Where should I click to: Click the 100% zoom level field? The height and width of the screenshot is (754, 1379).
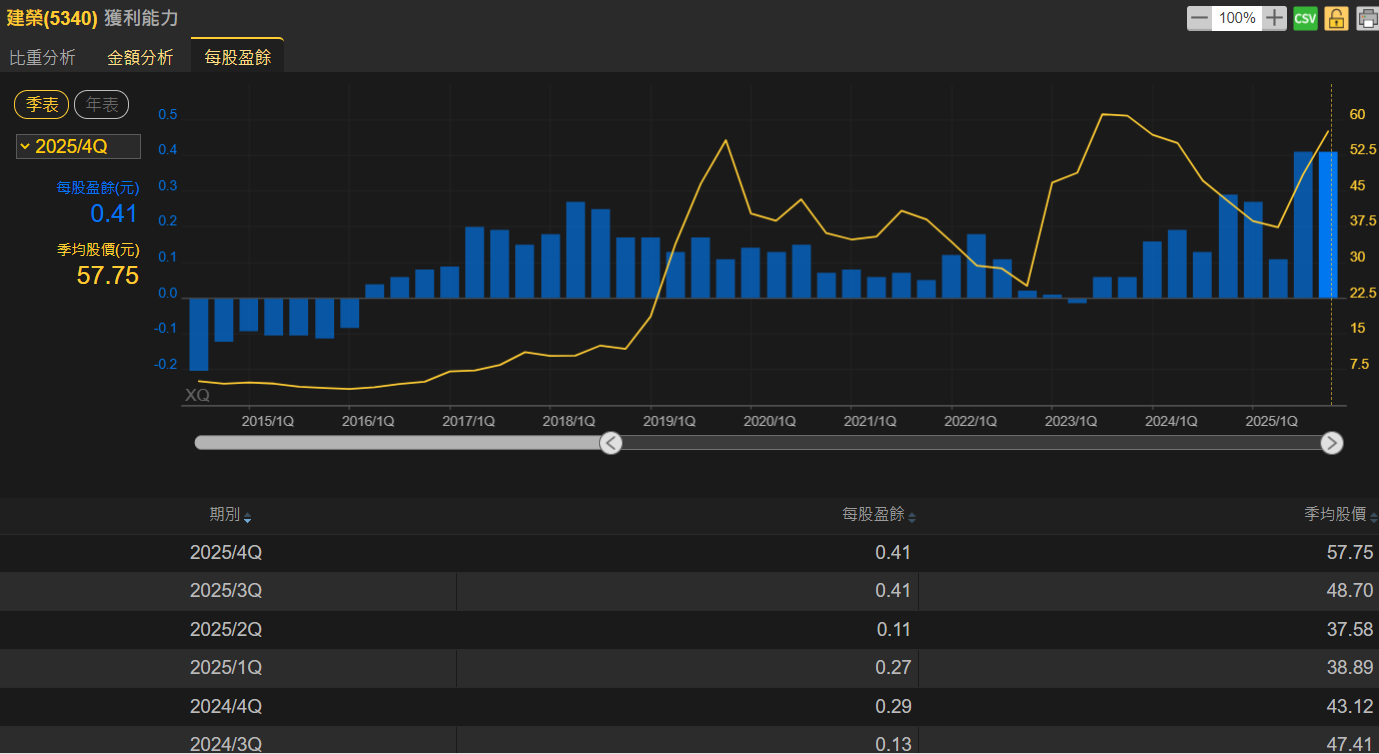coord(1237,18)
